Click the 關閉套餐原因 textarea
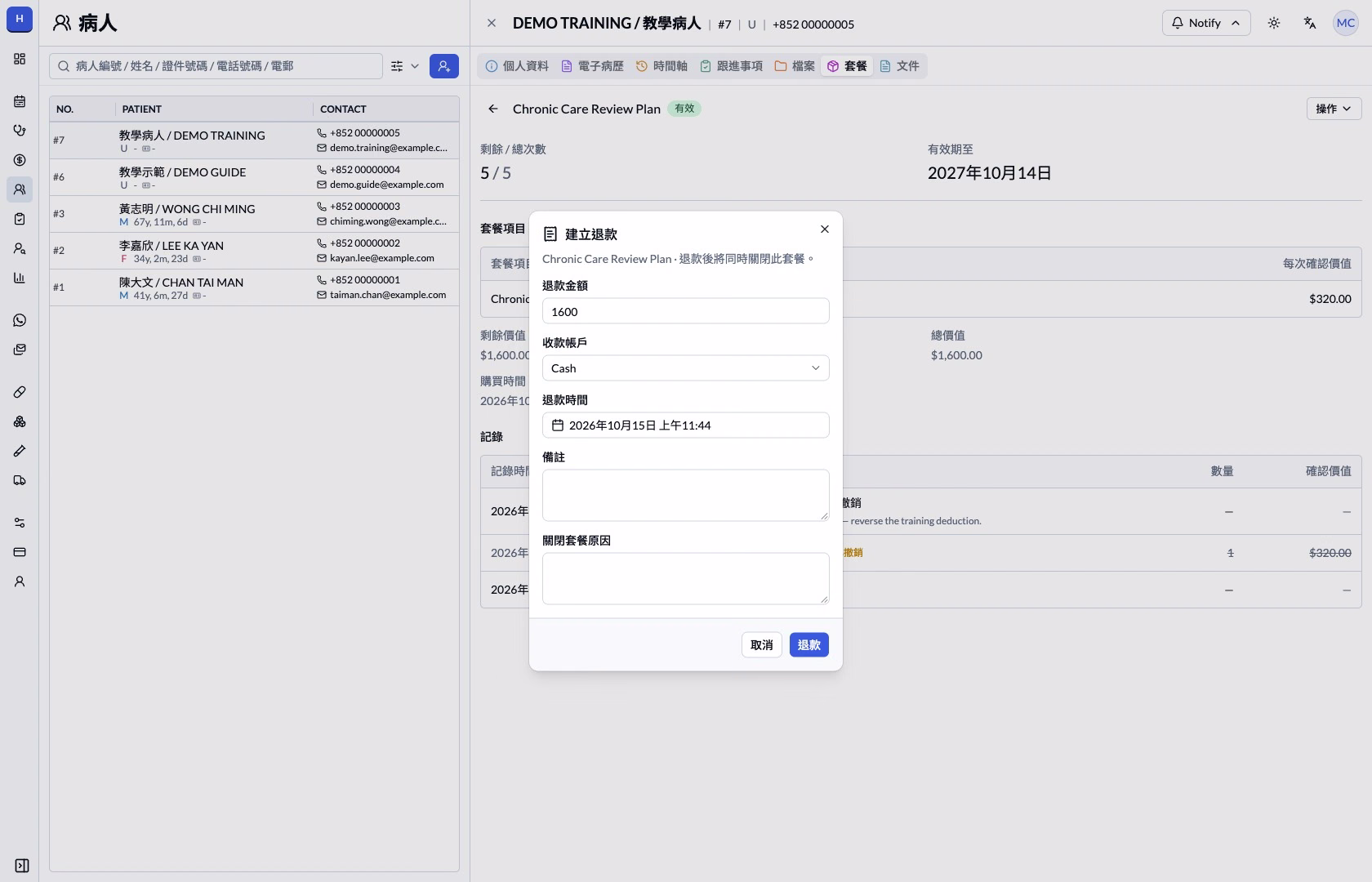The image size is (1372, 882). (685, 578)
